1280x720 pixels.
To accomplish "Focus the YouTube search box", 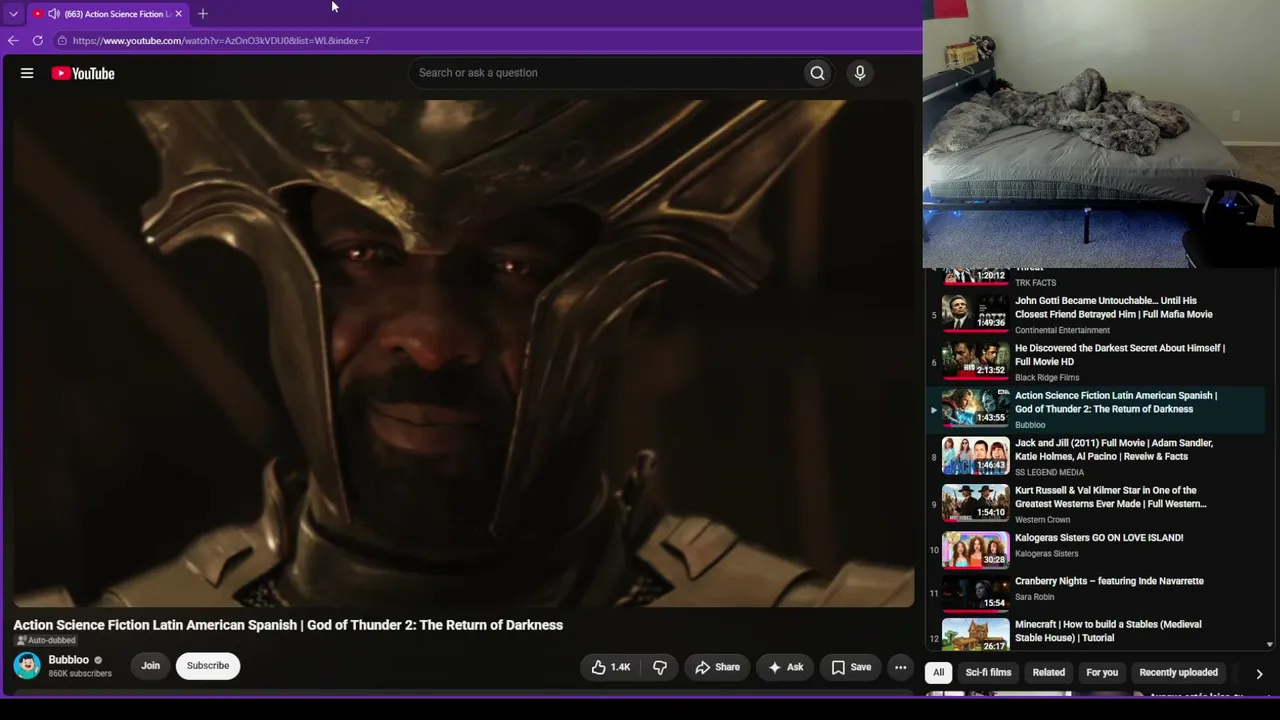I will click(607, 73).
